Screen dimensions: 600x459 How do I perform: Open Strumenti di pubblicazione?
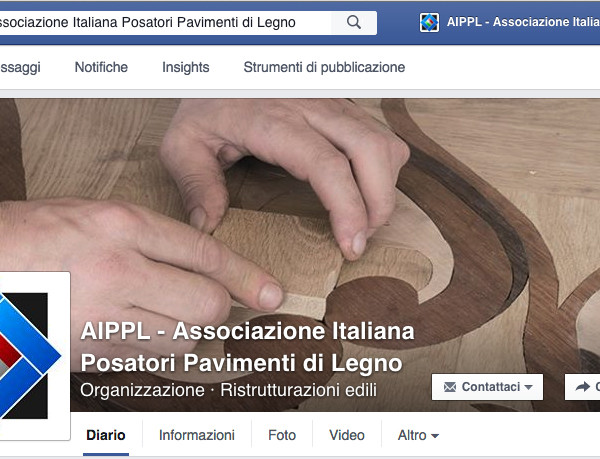click(x=324, y=67)
